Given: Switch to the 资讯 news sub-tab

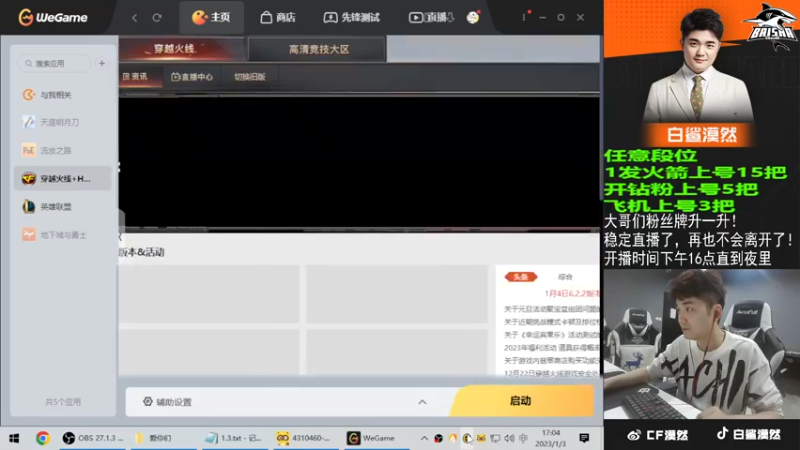Looking at the screenshot, I should (135, 77).
